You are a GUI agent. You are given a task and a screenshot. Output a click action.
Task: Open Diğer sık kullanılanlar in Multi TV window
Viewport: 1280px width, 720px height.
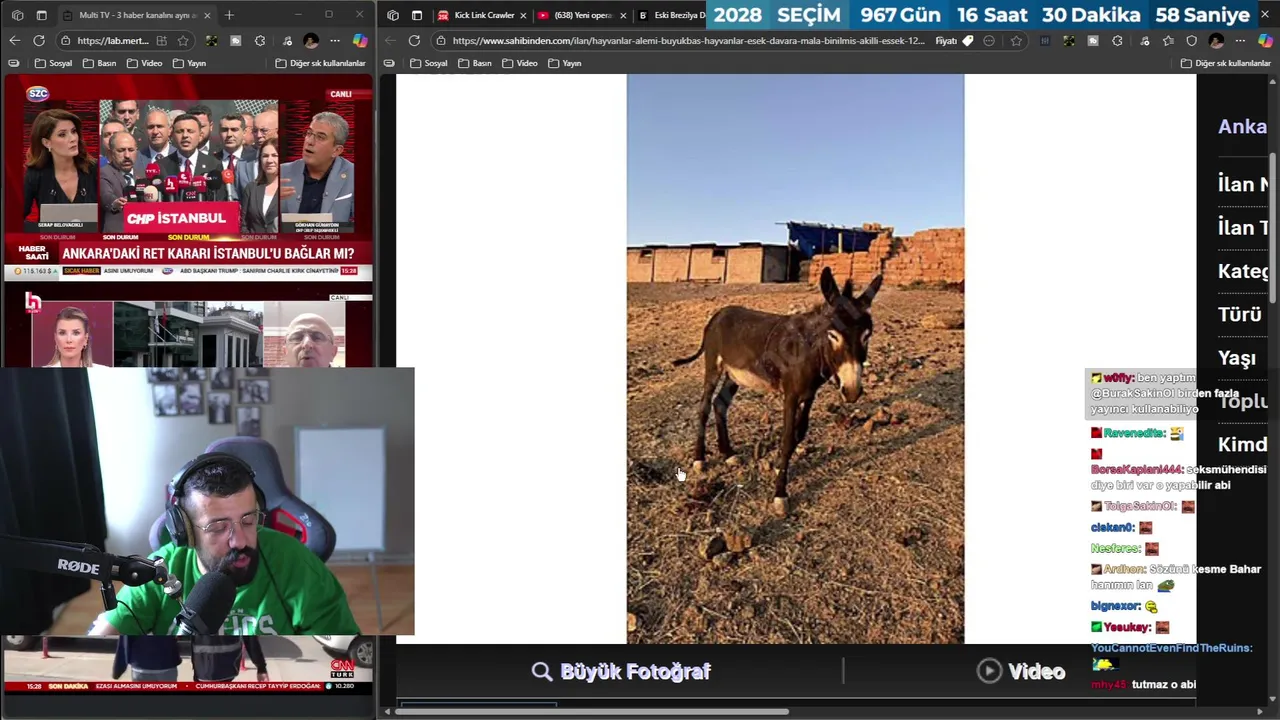pos(320,63)
